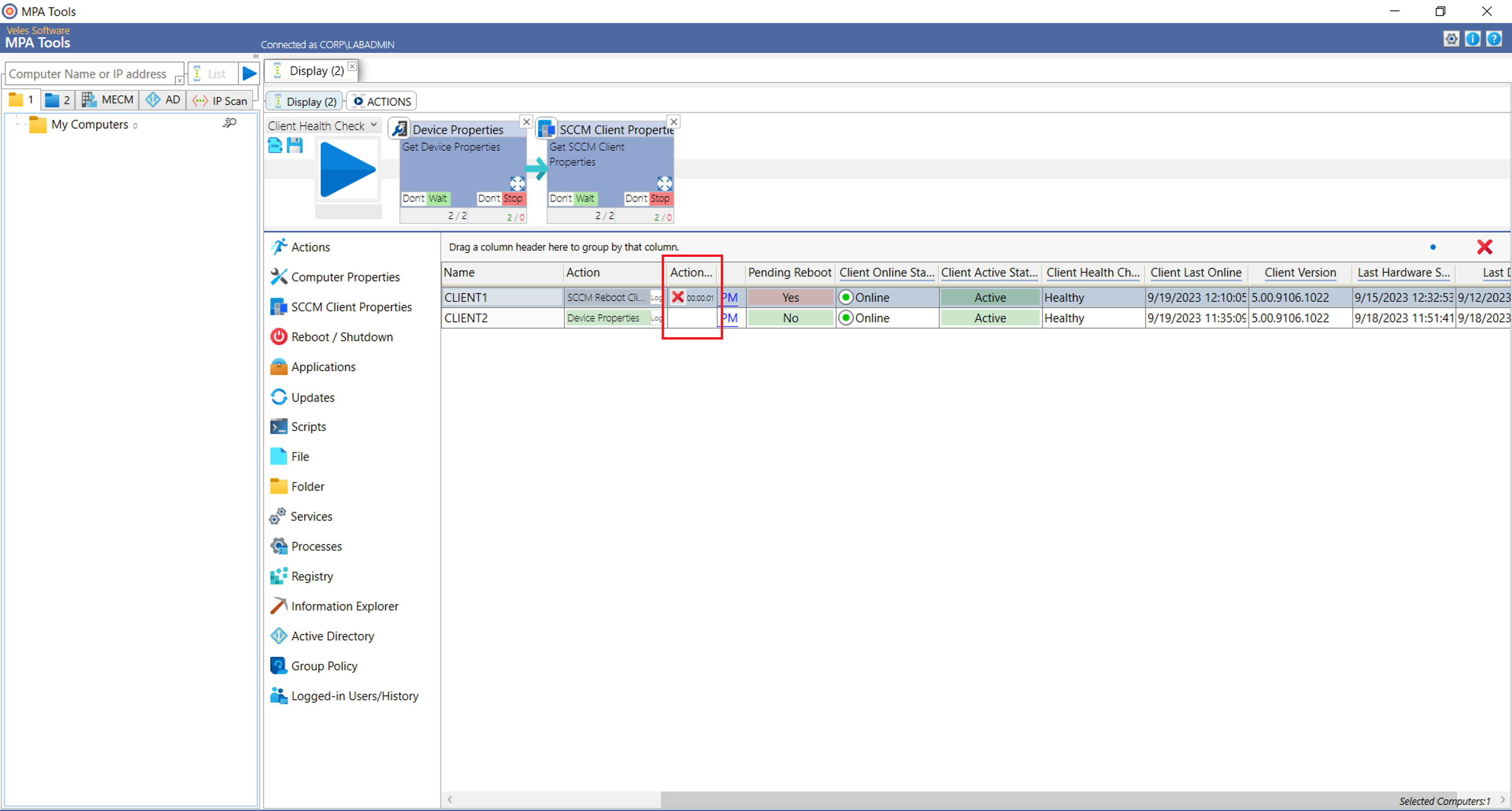Open the Log link in the CLIENT2 row
Image resolution: width=1512 pixels, height=811 pixels.
coord(657,318)
